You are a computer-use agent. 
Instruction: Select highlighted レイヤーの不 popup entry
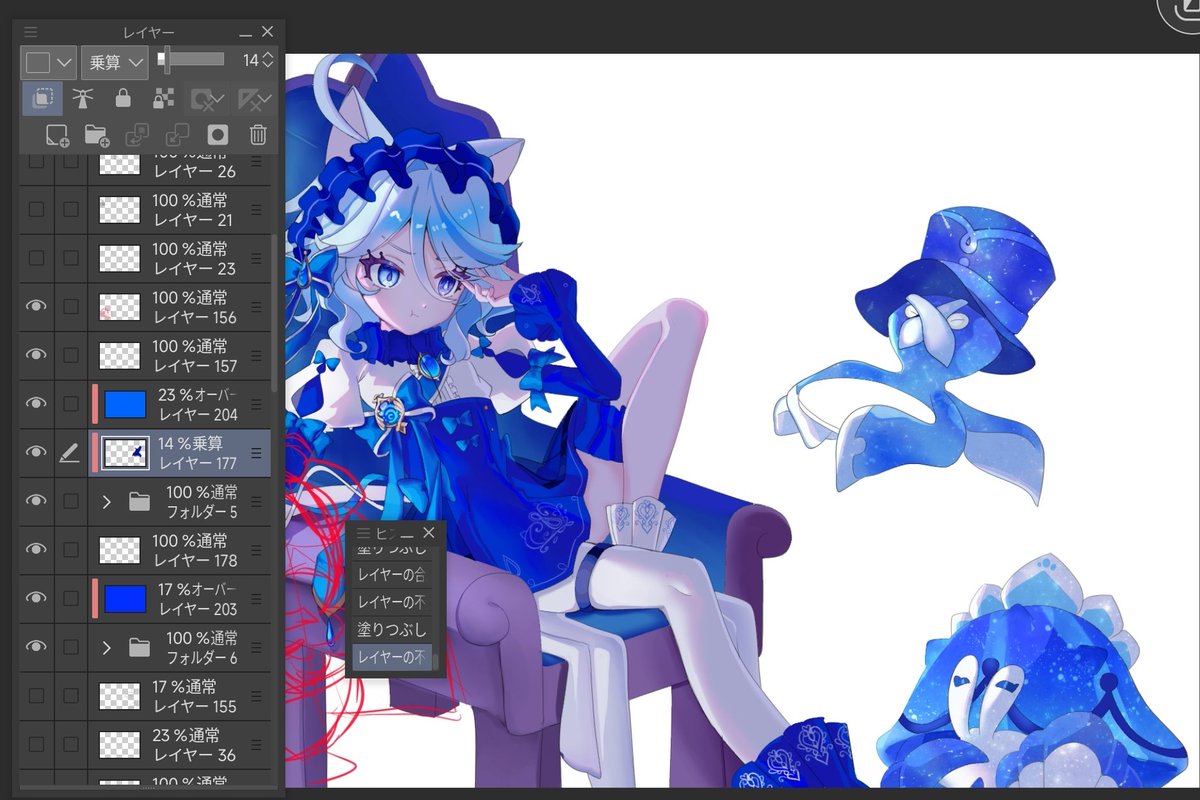click(391, 657)
